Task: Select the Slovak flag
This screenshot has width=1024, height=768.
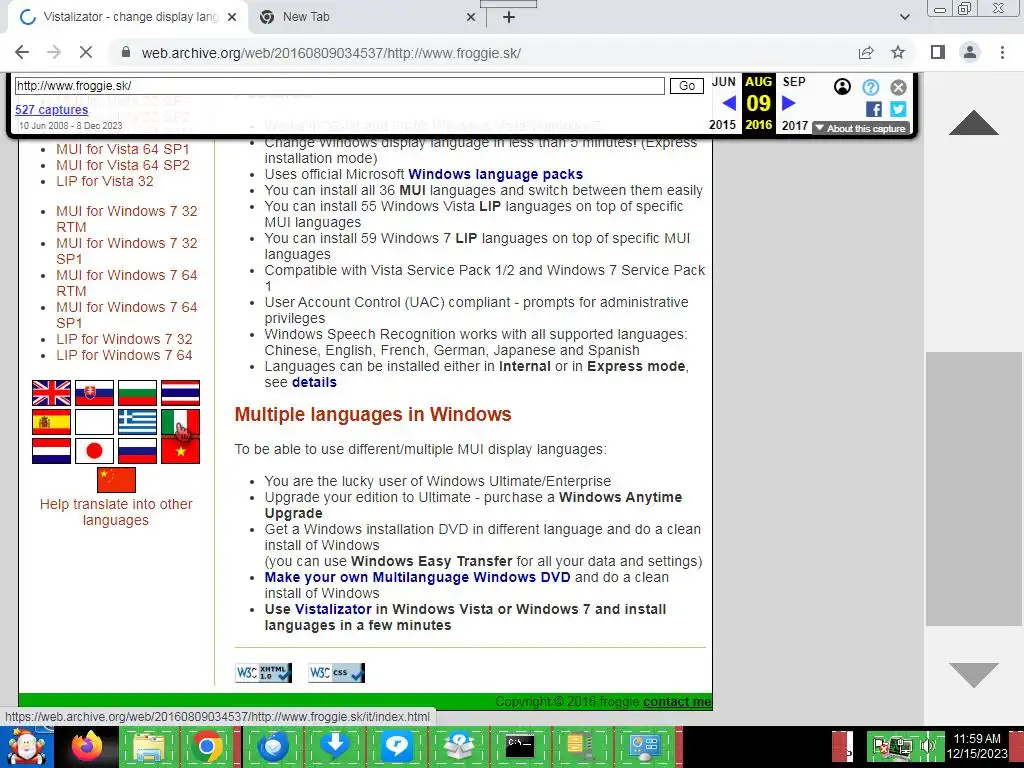Action: click(95, 393)
